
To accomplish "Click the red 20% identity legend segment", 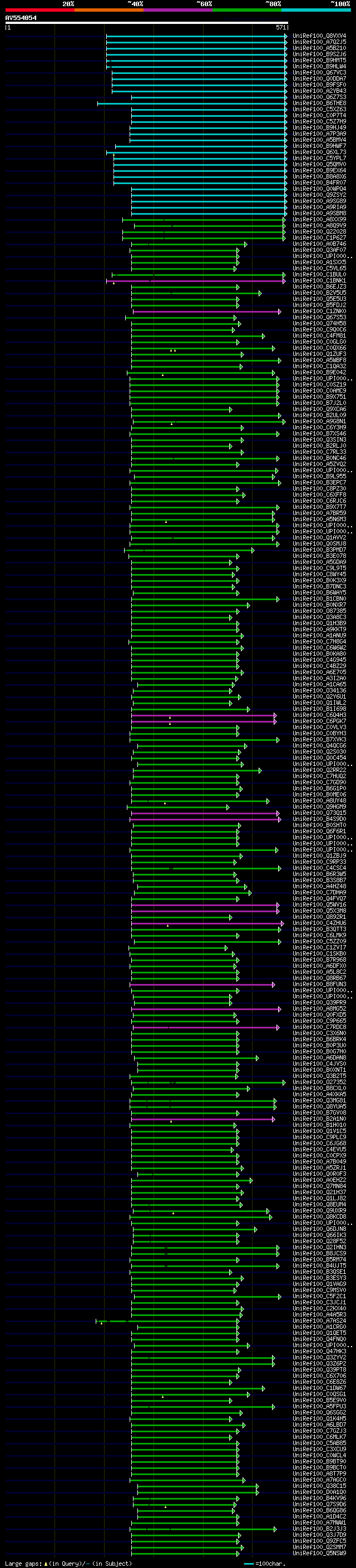I will coord(39,10).
